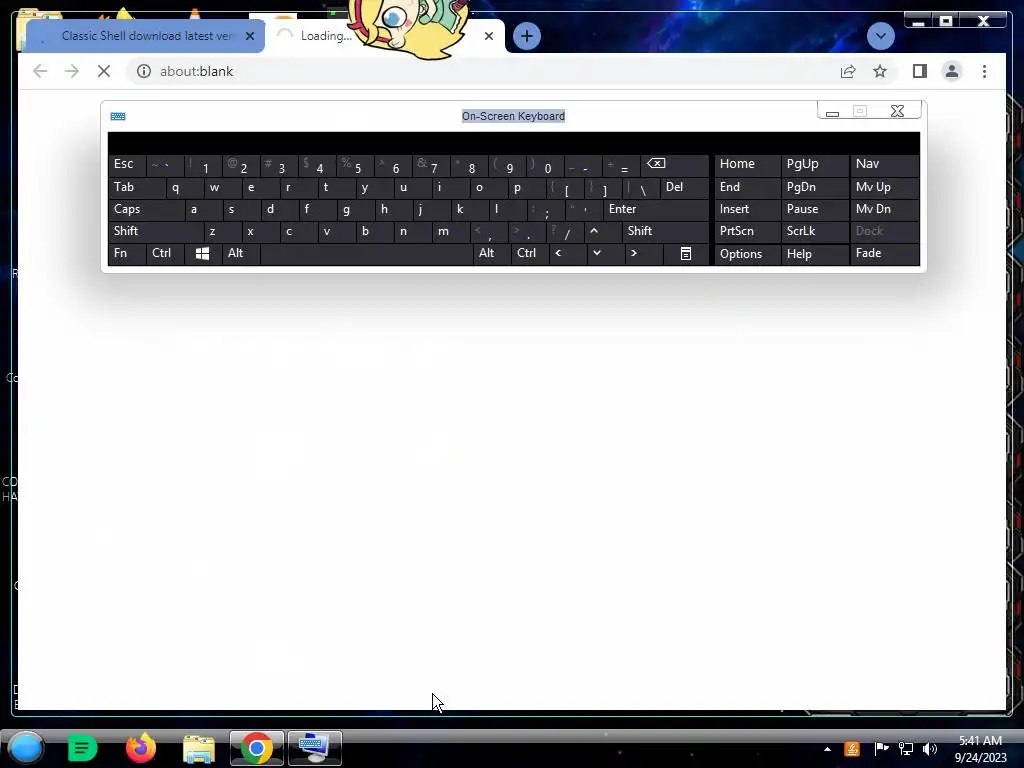Click the green notes app taskbar icon

(82, 748)
